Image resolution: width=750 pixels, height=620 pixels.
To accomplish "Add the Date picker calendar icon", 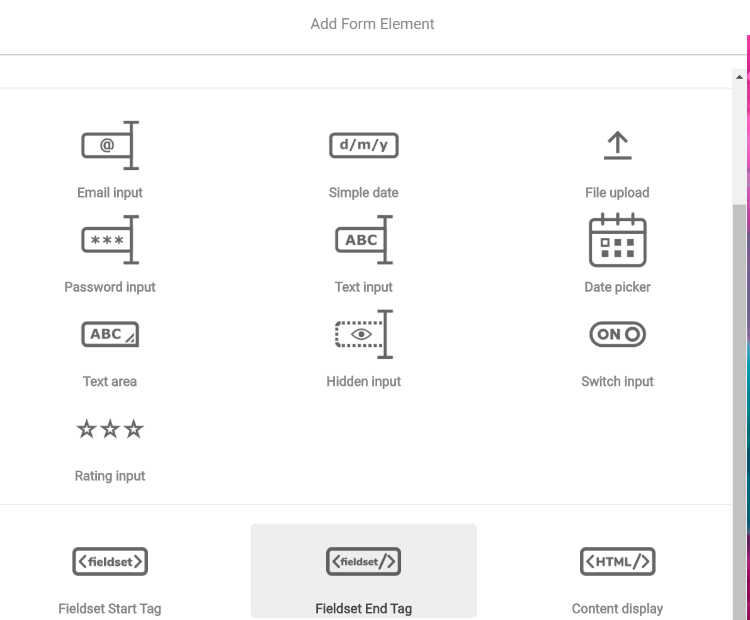I will (618, 240).
